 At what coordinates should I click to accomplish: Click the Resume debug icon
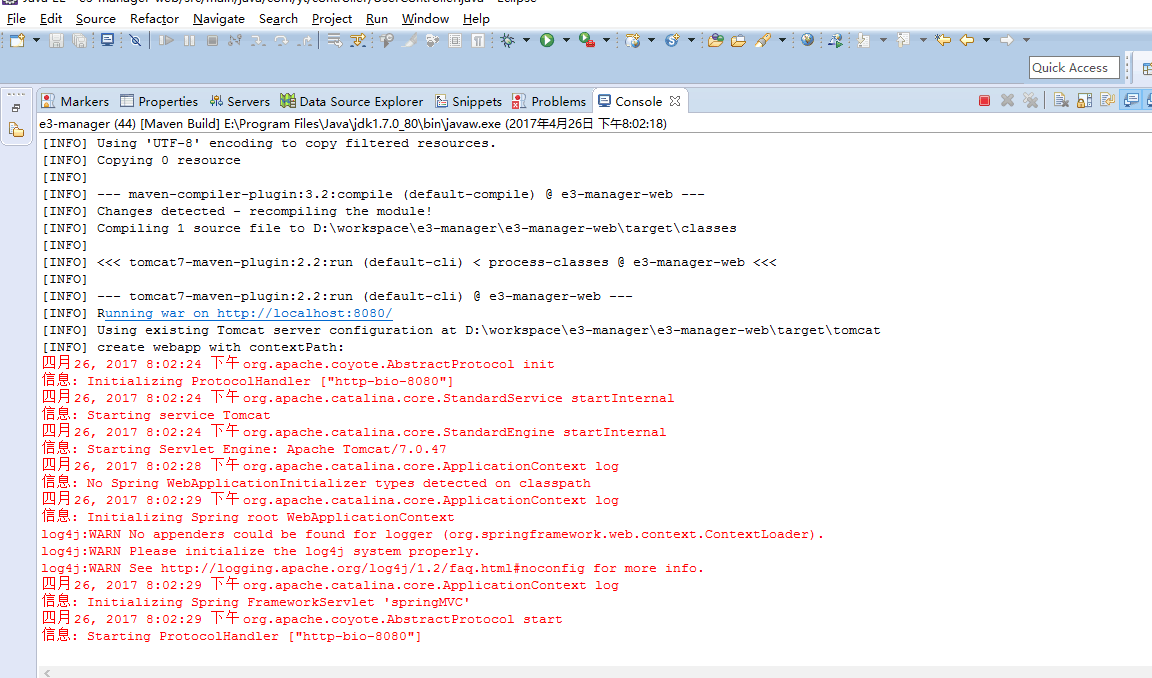[x=166, y=40]
